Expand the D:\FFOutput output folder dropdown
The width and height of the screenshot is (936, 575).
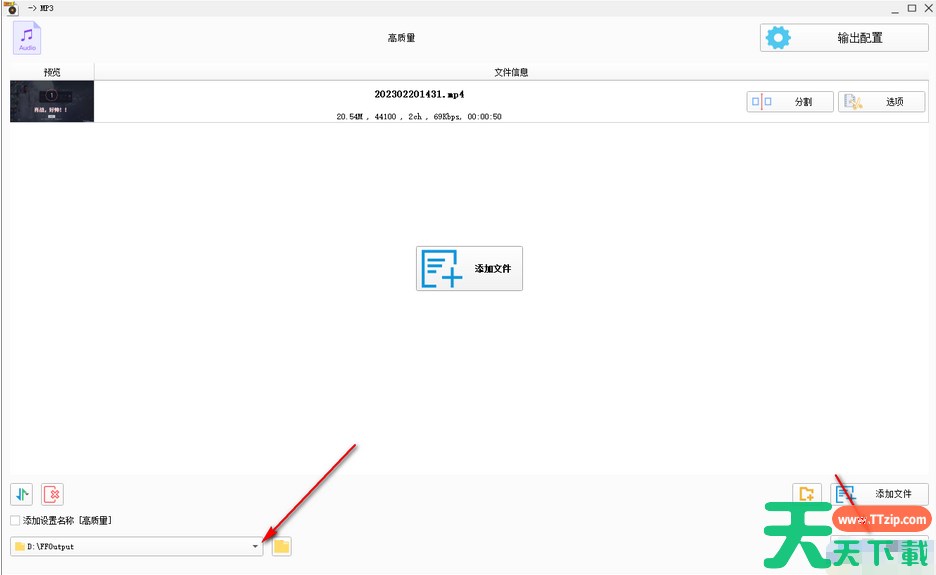255,547
